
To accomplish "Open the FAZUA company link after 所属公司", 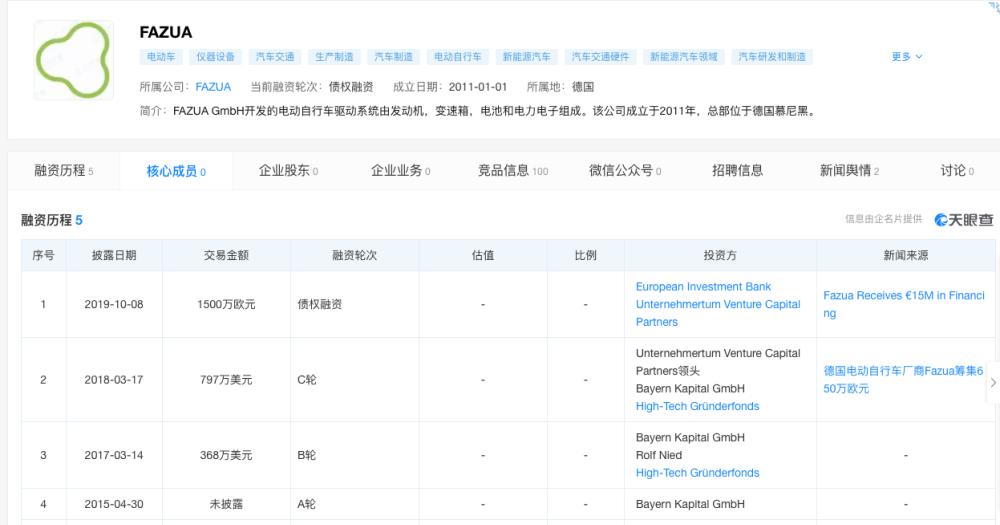I will 213,87.
